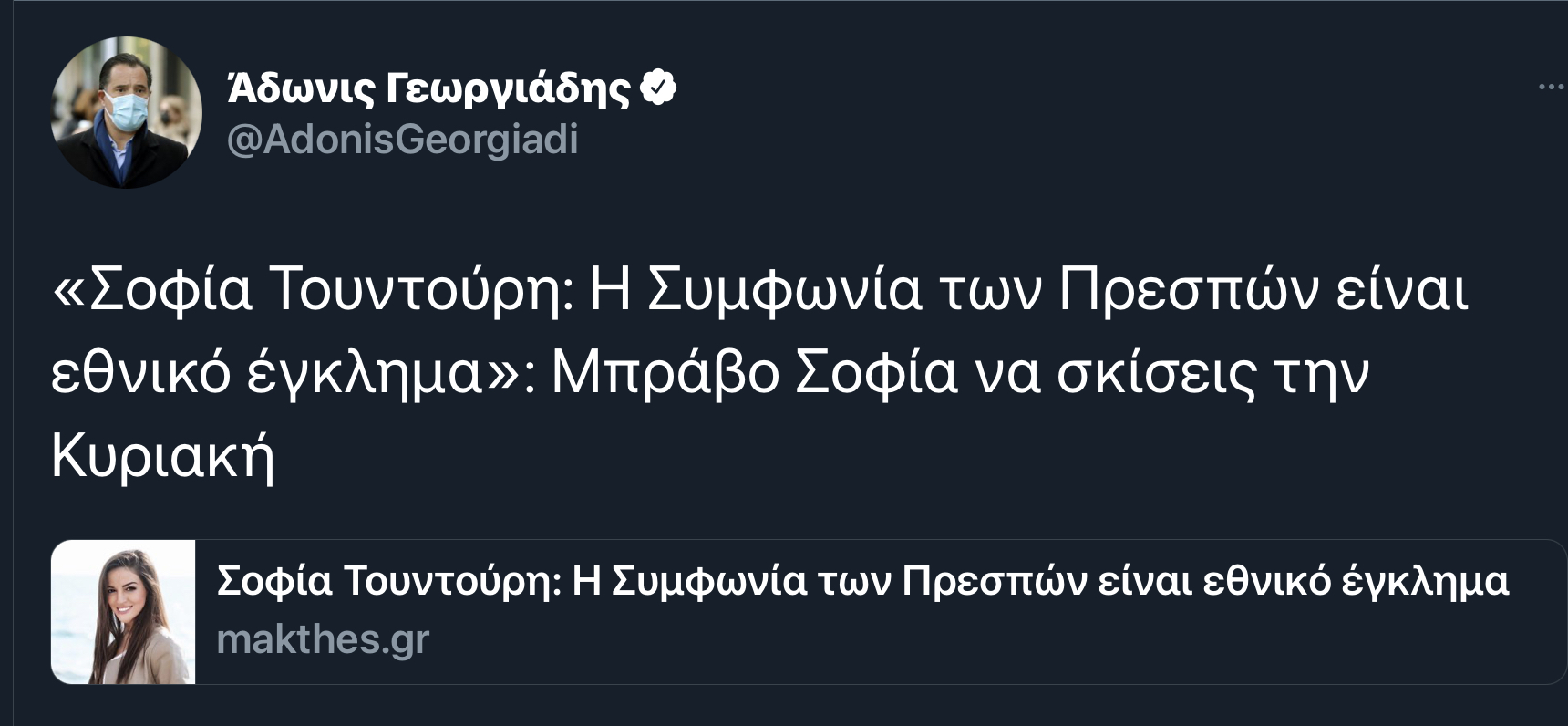Click the word είναι in tweet's first line
1568x726 pixels.
1402,291
